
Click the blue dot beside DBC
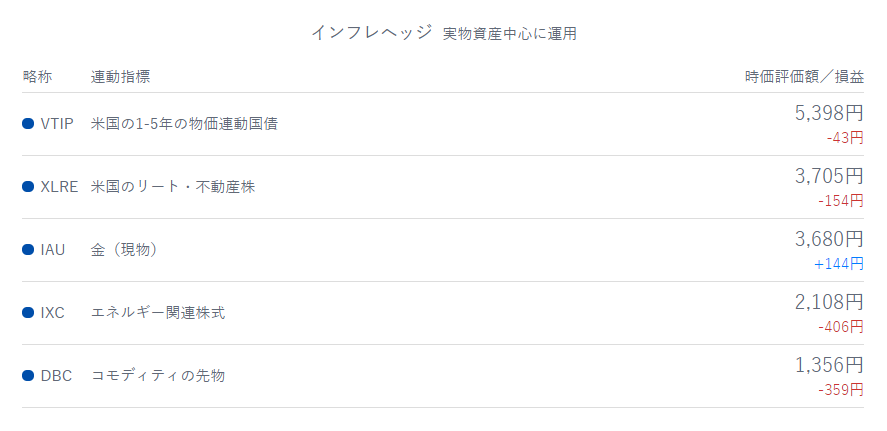[x=28, y=376]
